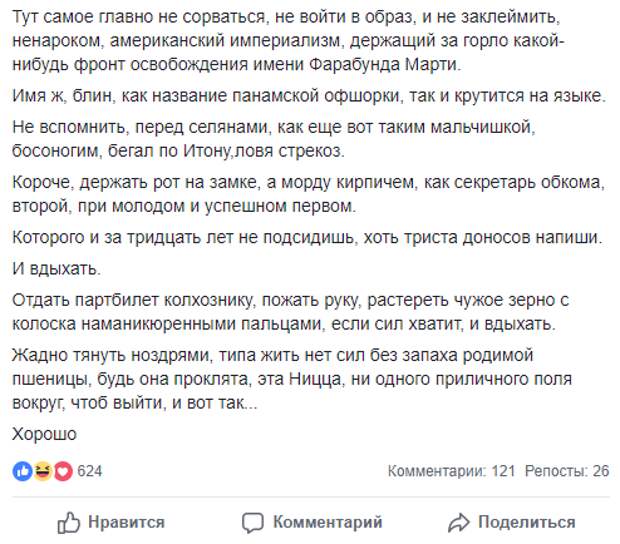Click the share arrow icon beside Поделиться
Screen dimensions: 620x544
click(x=459, y=523)
